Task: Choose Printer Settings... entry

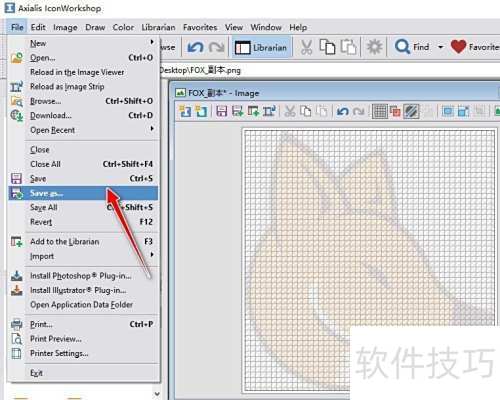Action: [83, 353]
